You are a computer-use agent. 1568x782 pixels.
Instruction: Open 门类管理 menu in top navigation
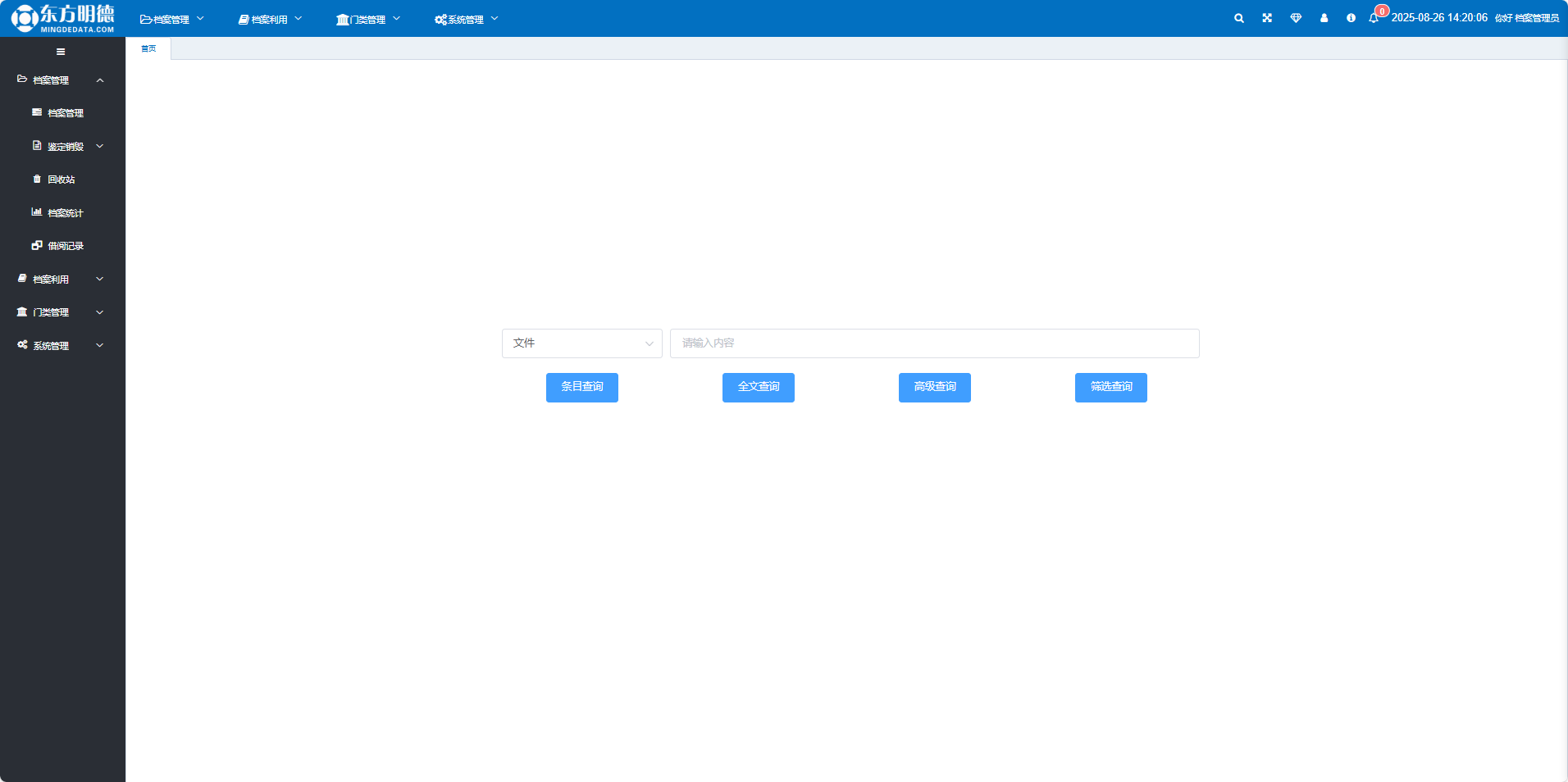click(x=367, y=19)
